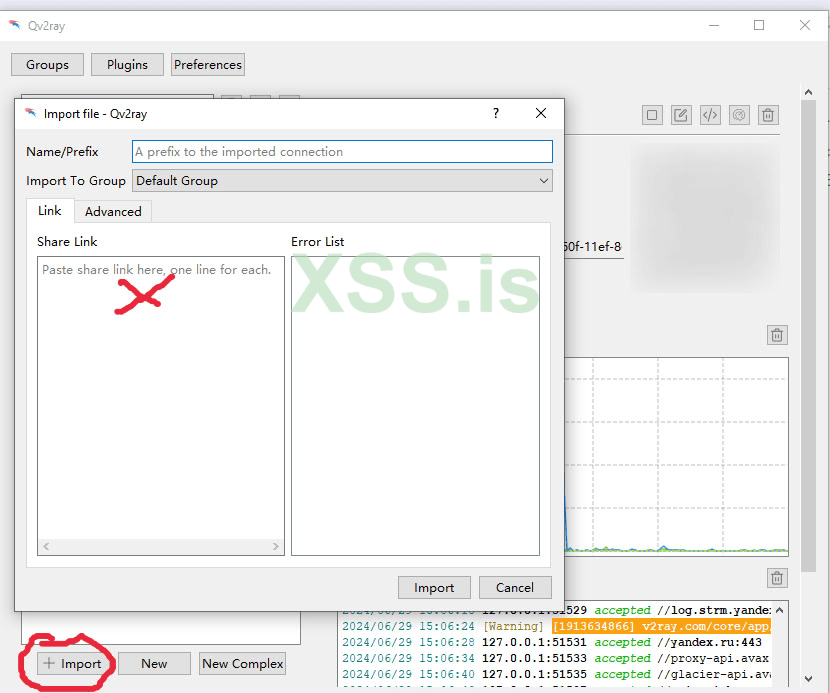Click the latency test icon in toolbar
830x693 pixels.
pos(739,115)
